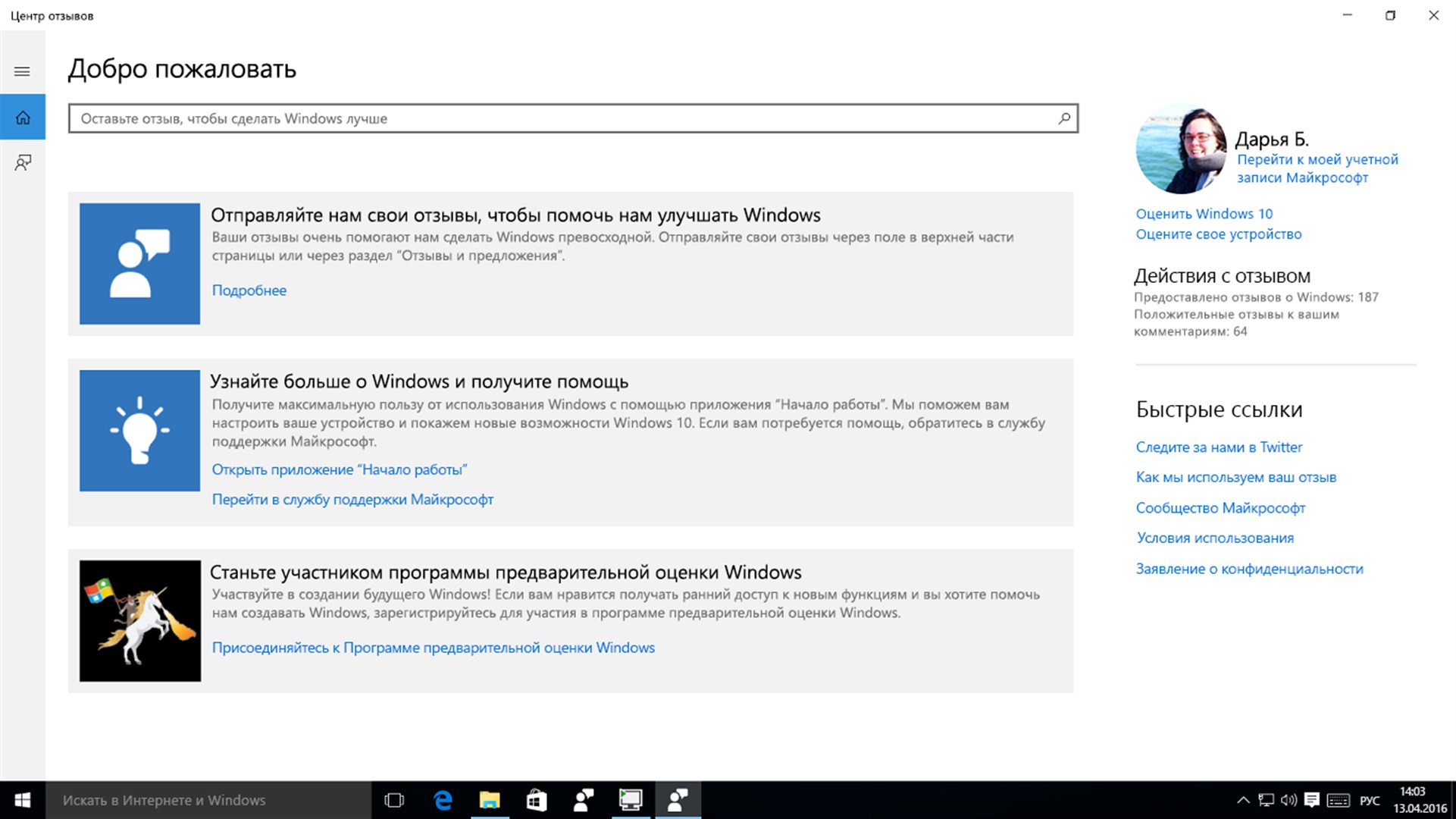Click Дарья Б. profile picture
Screen dimensions: 1456x819
(1180, 149)
